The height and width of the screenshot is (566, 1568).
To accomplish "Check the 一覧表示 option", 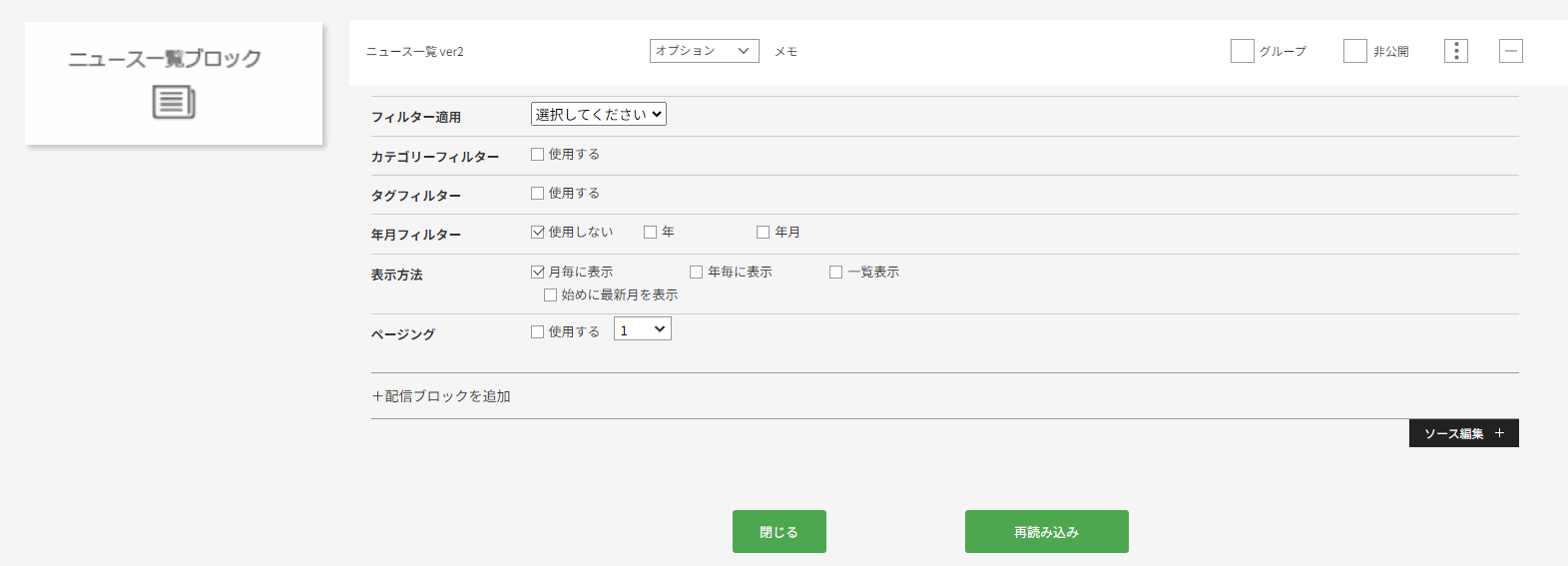I will [x=835, y=272].
